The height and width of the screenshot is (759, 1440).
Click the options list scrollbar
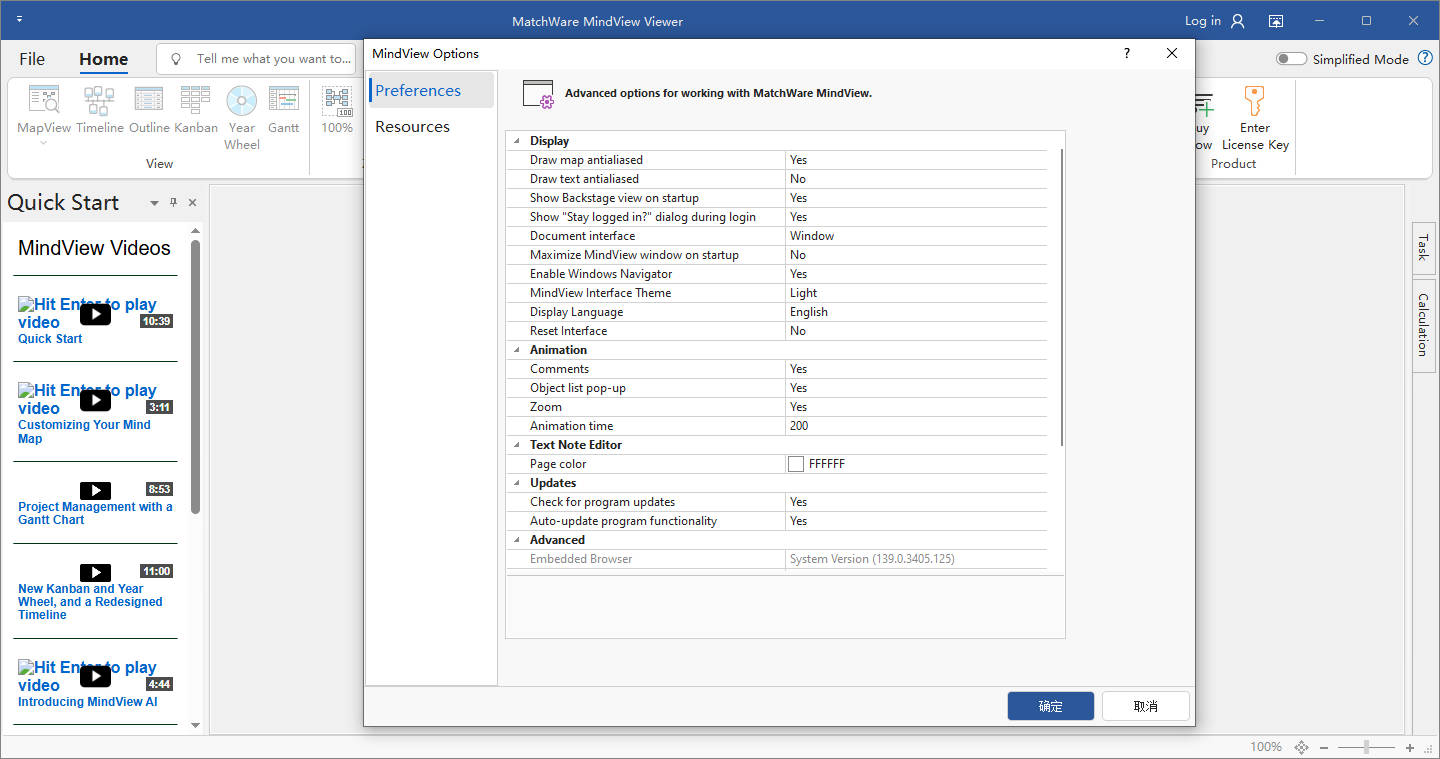(x=1060, y=297)
